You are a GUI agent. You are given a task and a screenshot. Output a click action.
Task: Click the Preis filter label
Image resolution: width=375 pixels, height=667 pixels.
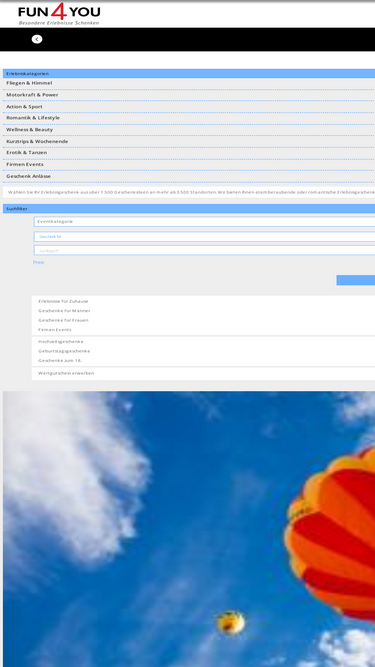coord(38,262)
